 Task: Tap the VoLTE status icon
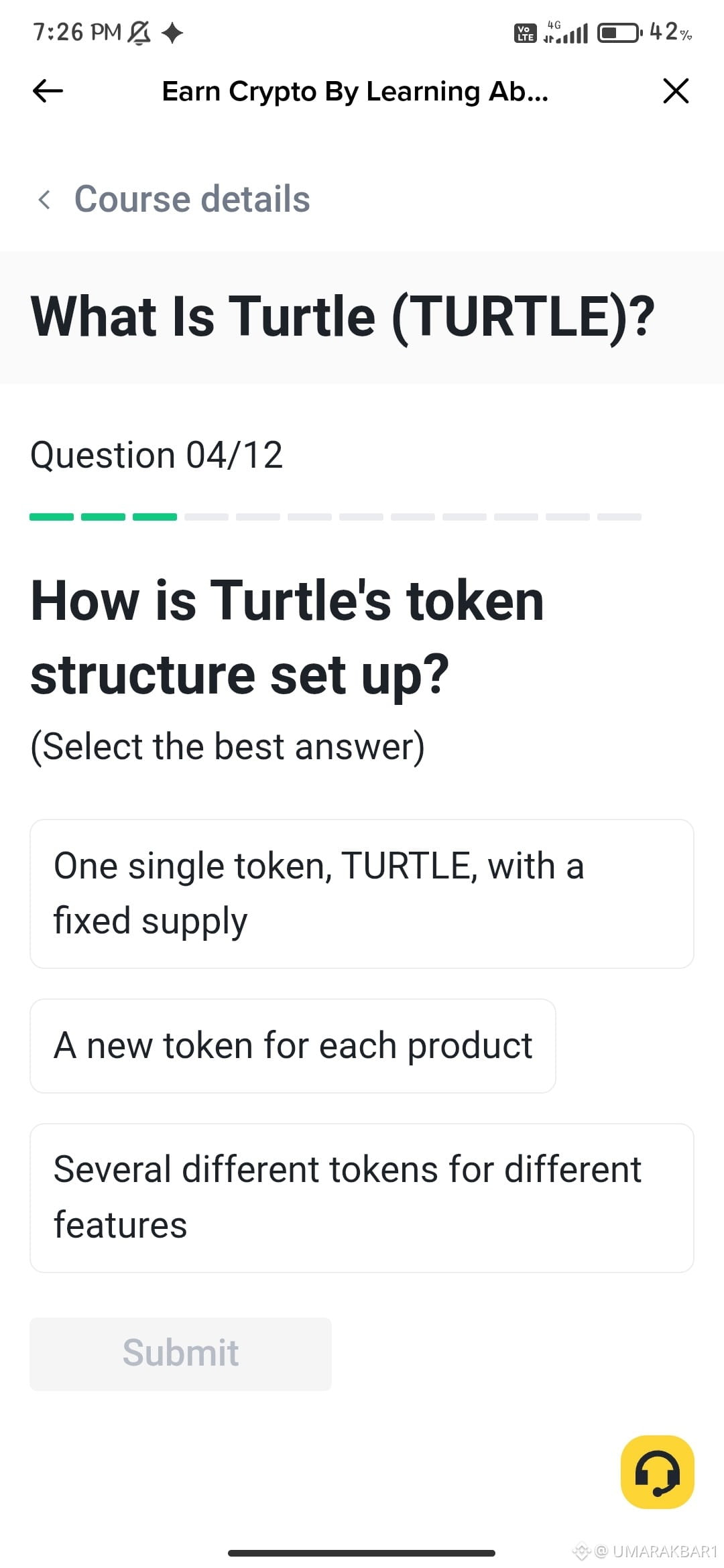coord(525,33)
